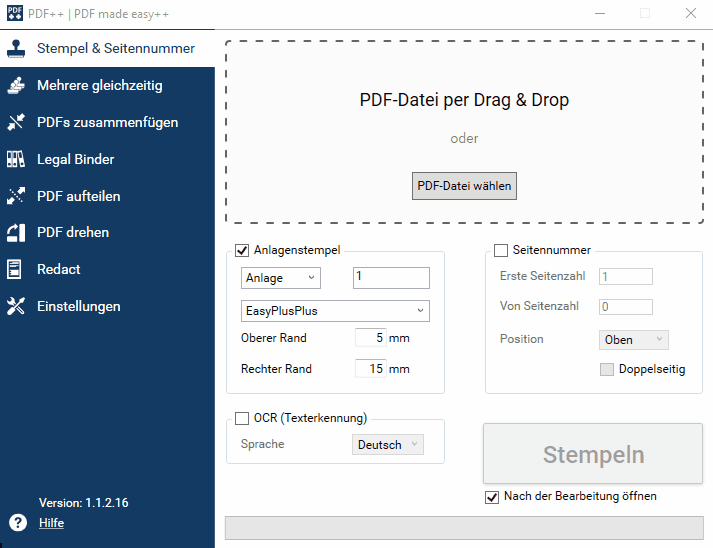Click the 'PDF-Datei per Drag & Drop' heading
This screenshot has width=713, height=548.
coord(464,100)
